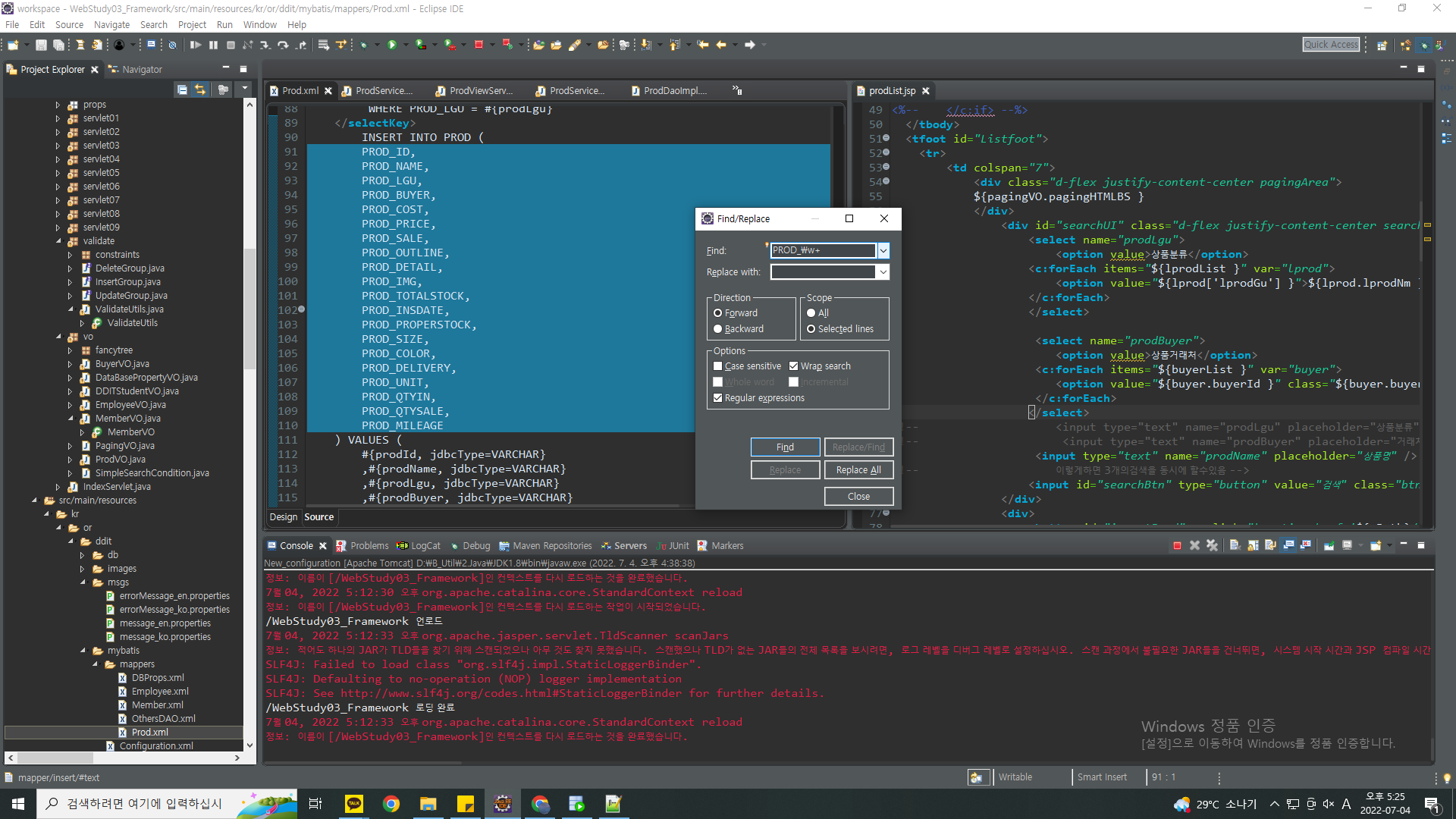
Task: Click Forward navigation arrow in toolbar
Action: click(750, 45)
